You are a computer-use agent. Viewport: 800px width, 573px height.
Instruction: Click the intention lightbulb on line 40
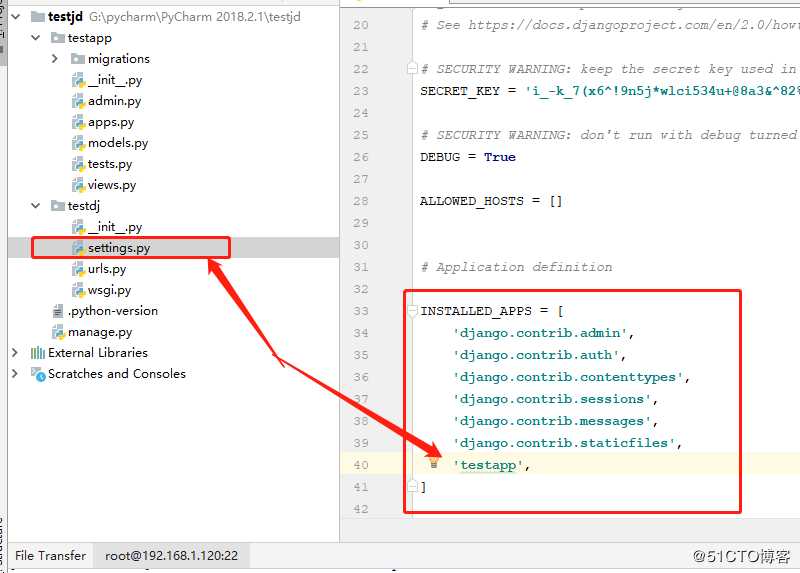[x=434, y=463]
